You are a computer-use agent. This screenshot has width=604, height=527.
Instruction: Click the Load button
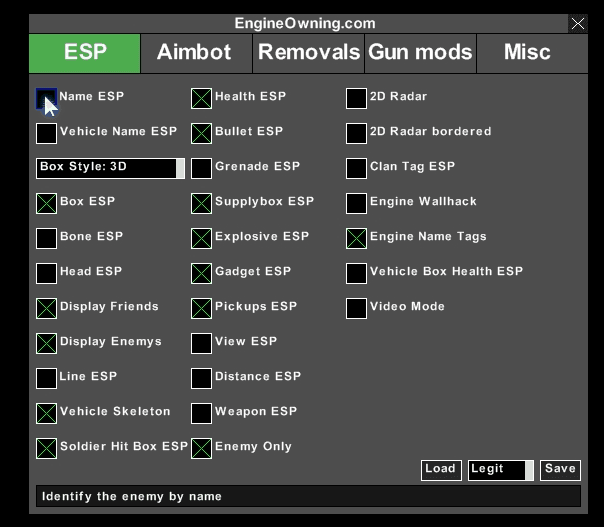tap(441, 470)
